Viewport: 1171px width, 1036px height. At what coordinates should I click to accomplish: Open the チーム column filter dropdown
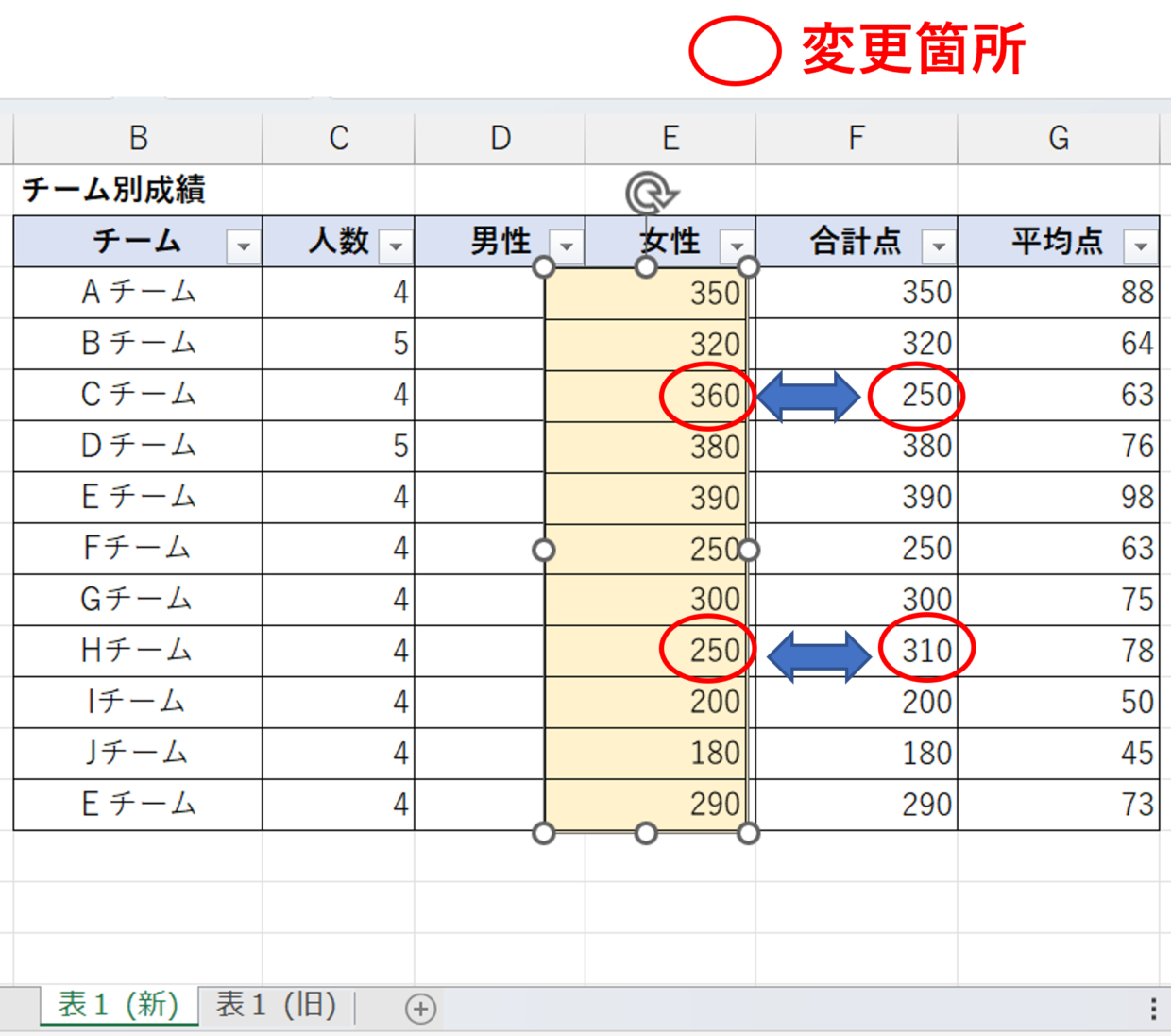click(x=244, y=246)
